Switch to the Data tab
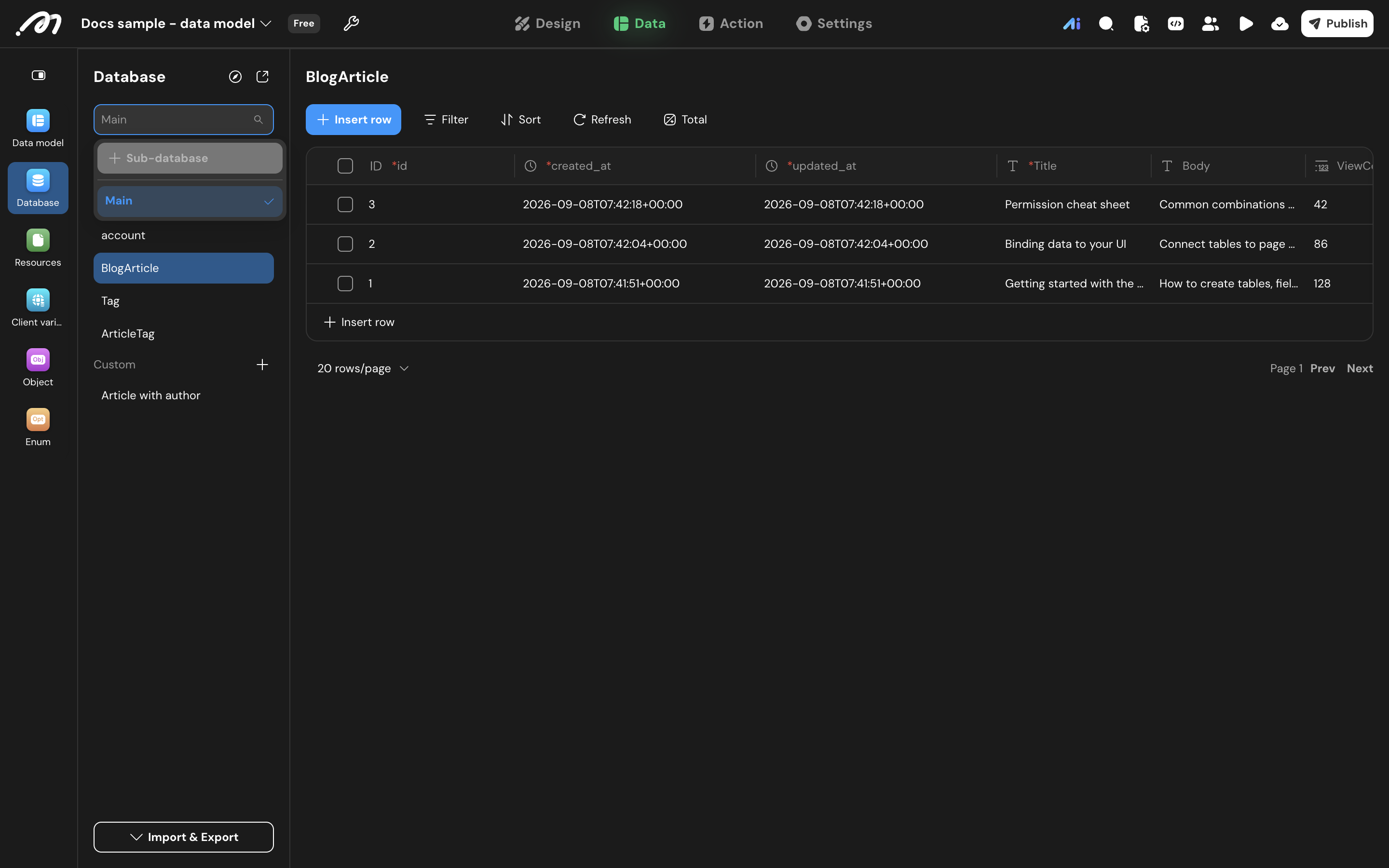The width and height of the screenshot is (1389, 868). coord(640,24)
